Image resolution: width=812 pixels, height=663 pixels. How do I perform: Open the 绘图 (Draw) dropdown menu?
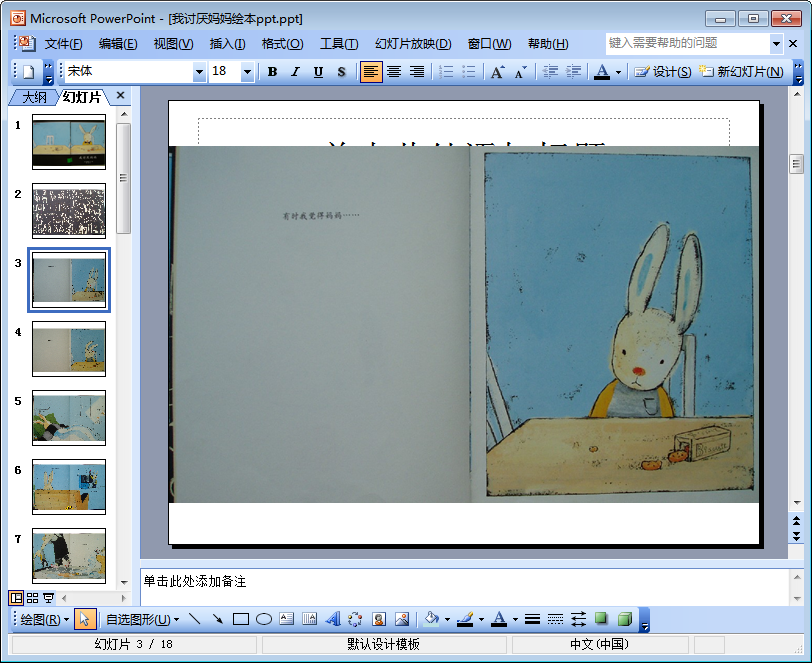(x=45, y=619)
